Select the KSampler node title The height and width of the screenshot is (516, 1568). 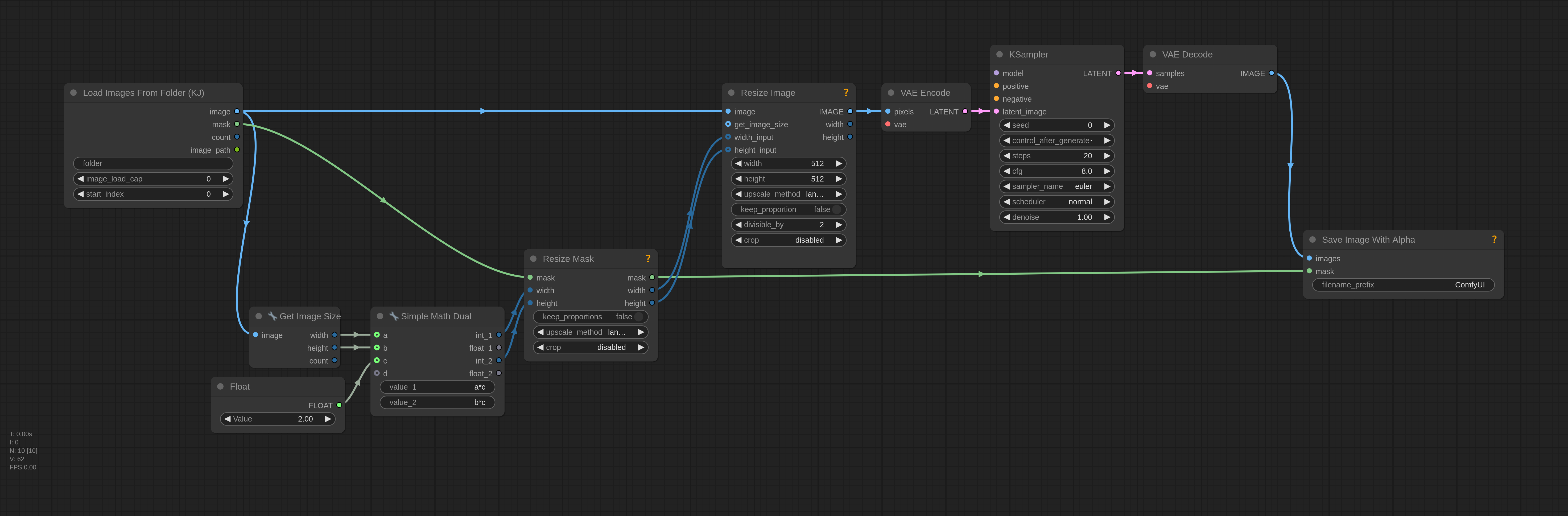pos(1028,54)
